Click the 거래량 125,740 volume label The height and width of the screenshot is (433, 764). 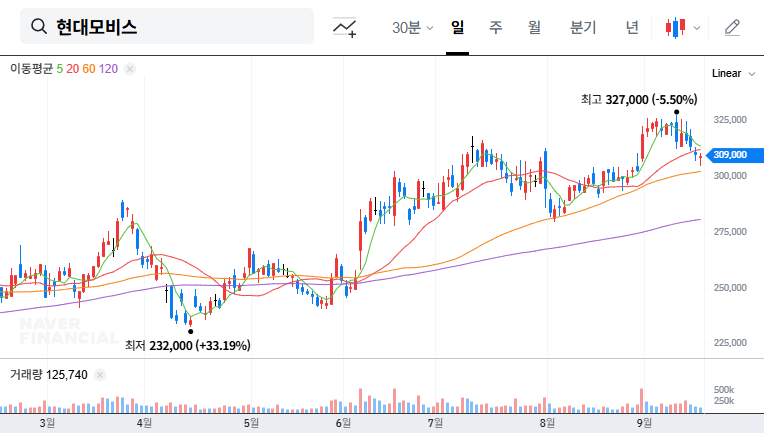tap(49, 375)
